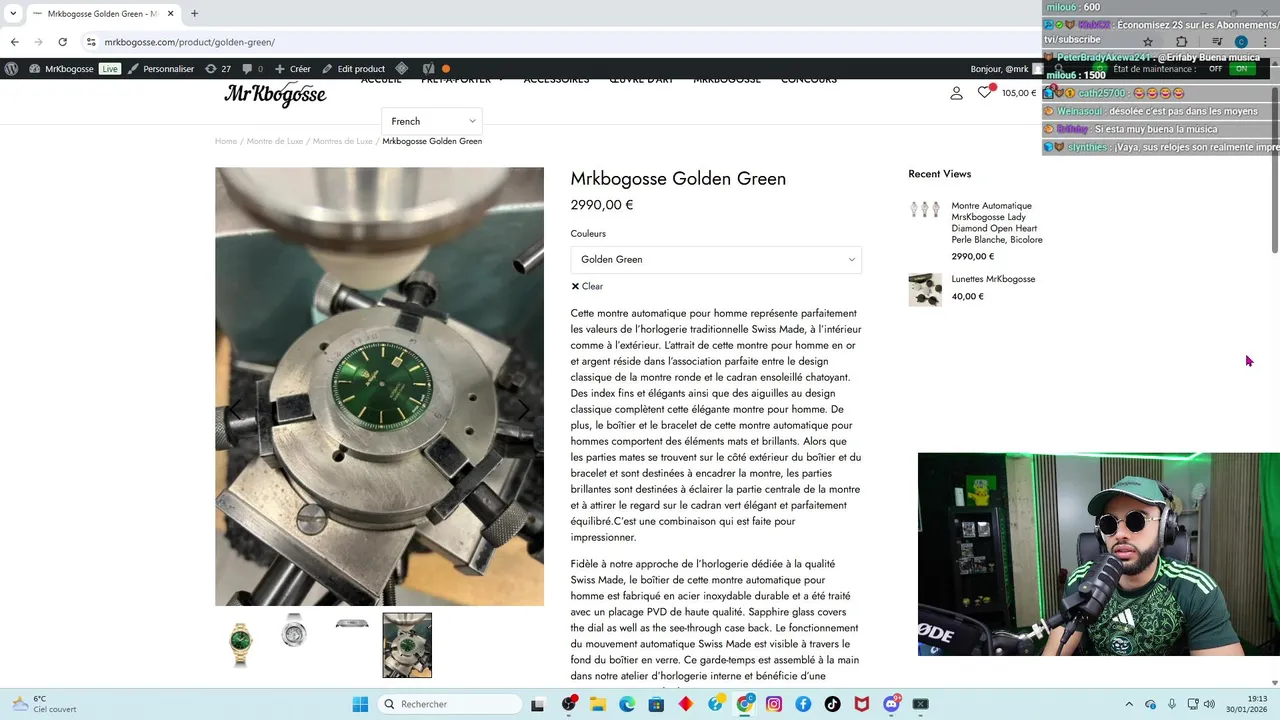This screenshot has height=720, width=1280.
Task: Click the page vertical scrollbar
Action: click(1275, 170)
